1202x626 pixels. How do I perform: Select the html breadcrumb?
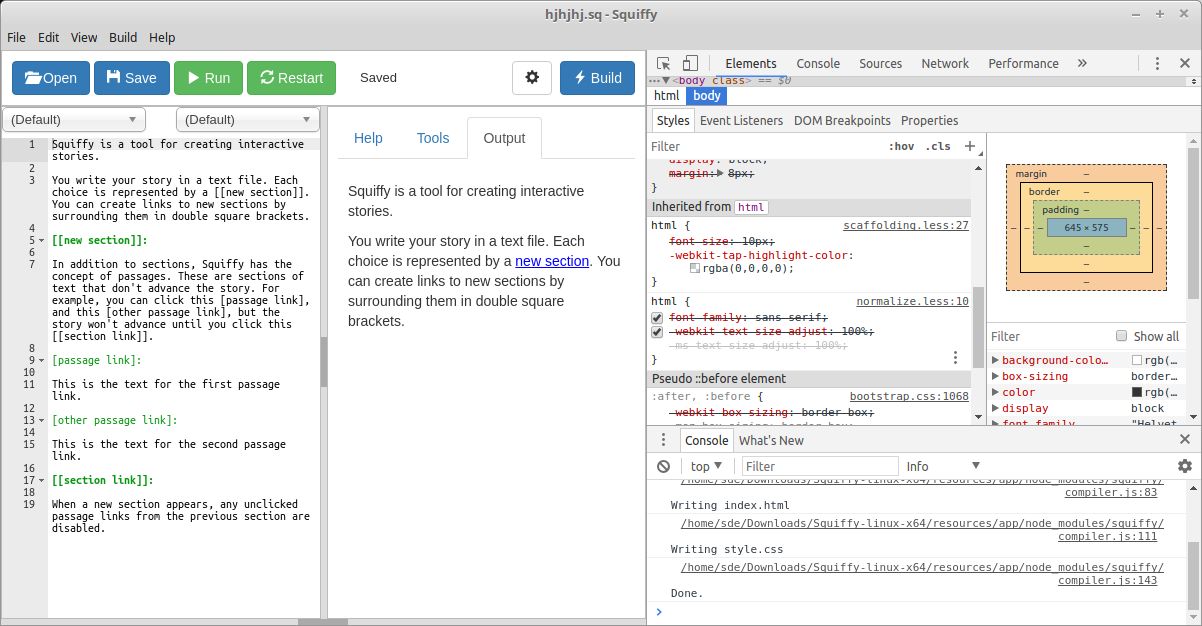[x=666, y=96]
